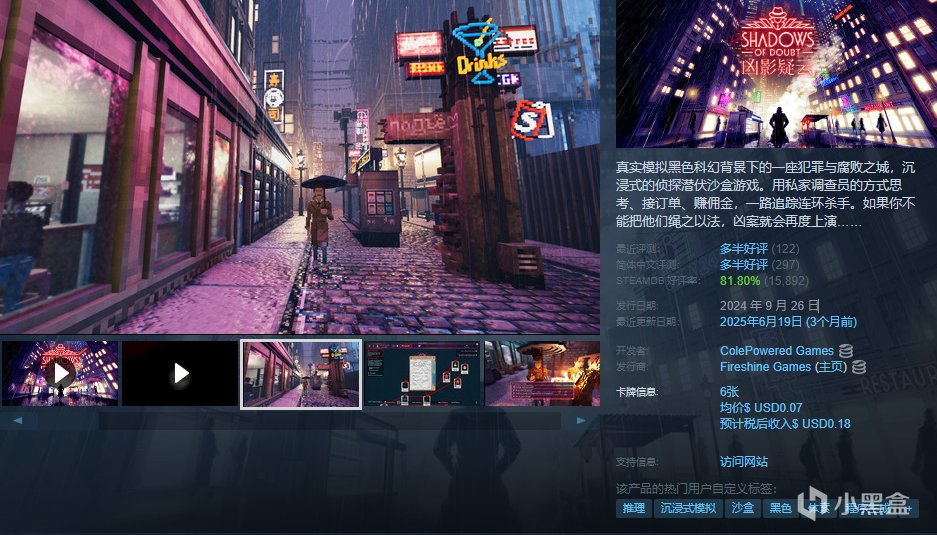Click release date 2024 年 9 月 26 日
The image size is (937, 535).
(x=769, y=306)
